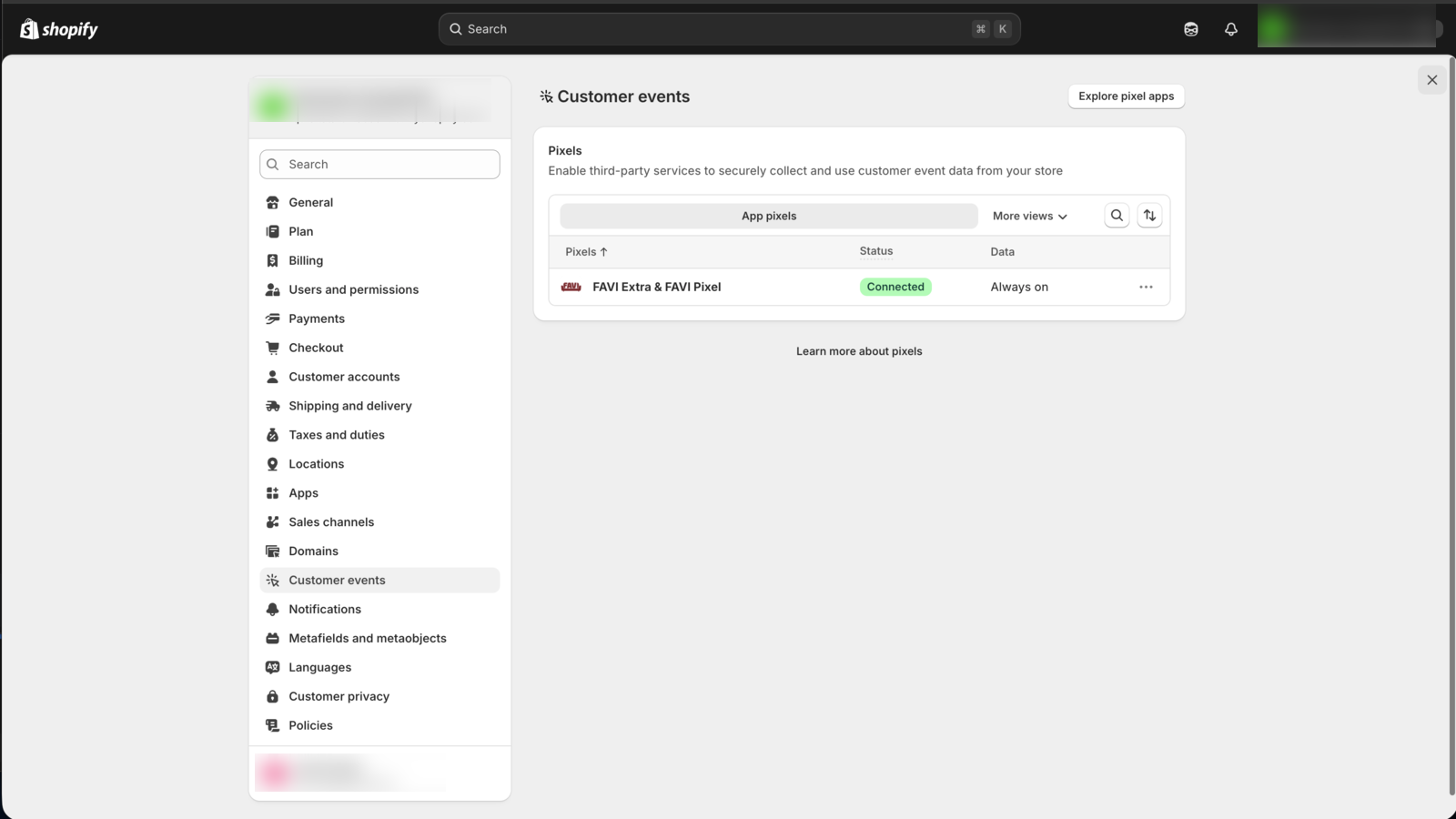1456x819 pixels.
Task: Click the page vertical scrollbar
Action: click(1451, 426)
